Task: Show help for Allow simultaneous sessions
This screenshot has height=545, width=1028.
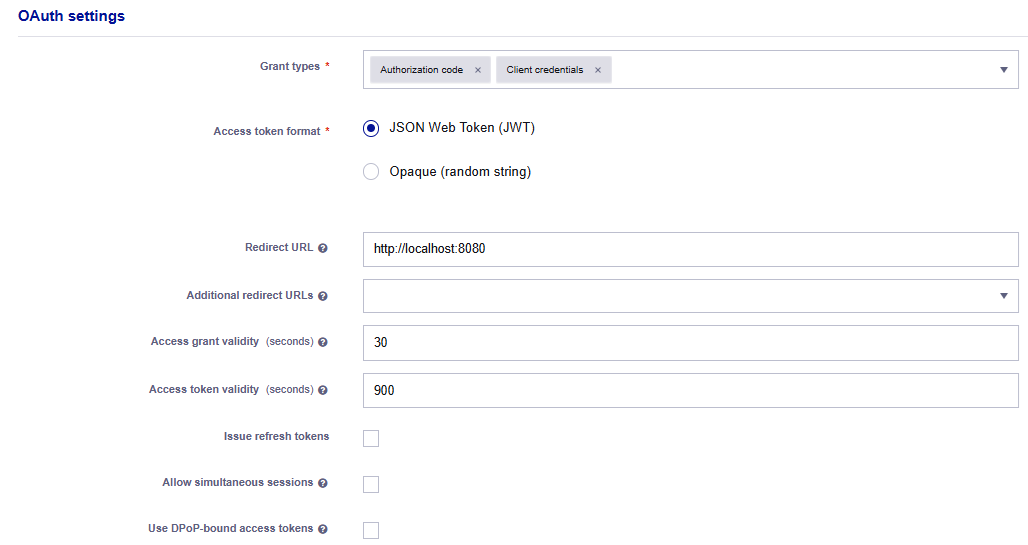Action: coord(323,483)
